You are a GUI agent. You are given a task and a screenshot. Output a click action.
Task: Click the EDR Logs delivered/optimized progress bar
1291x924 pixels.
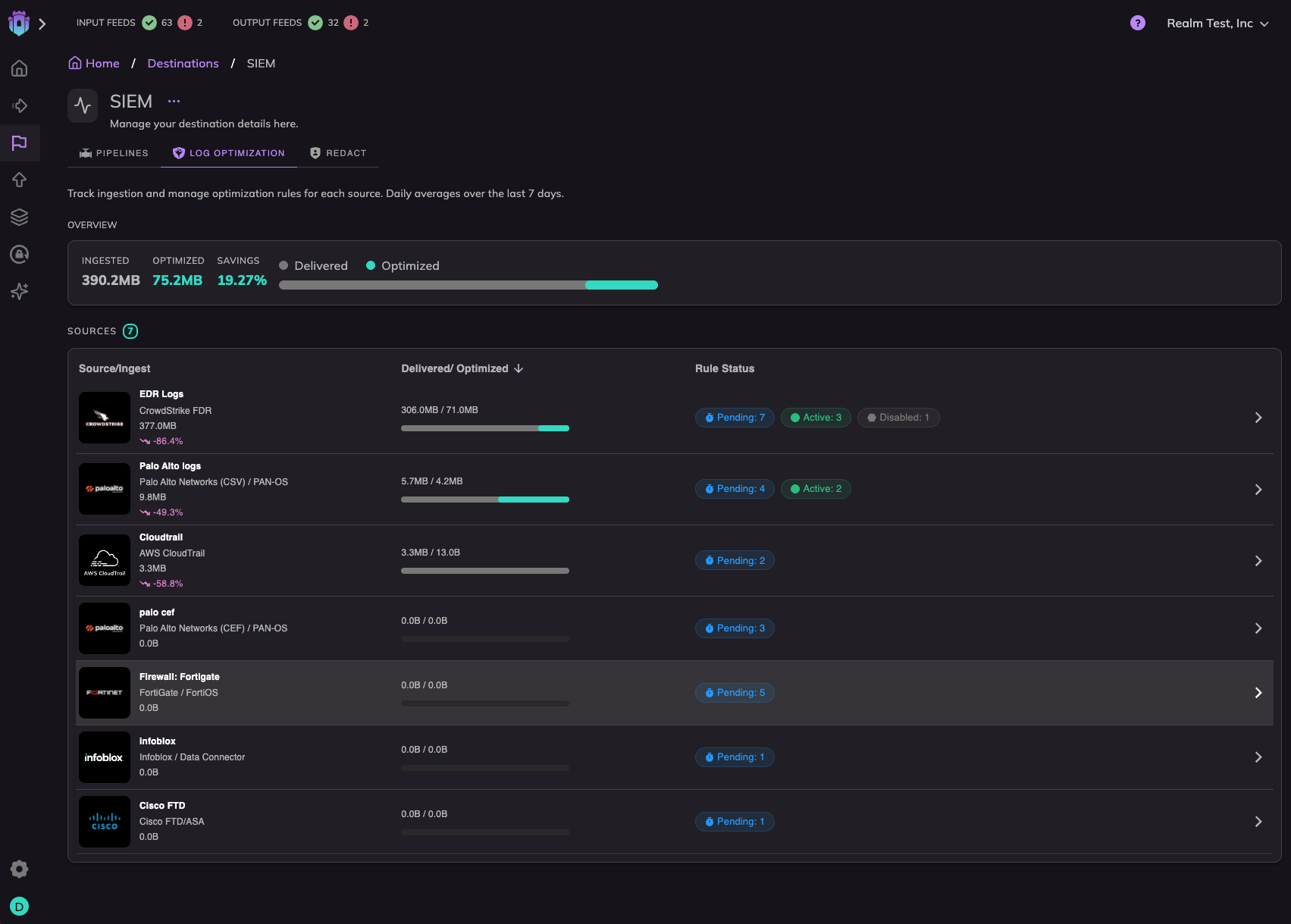(x=485, y=428)
